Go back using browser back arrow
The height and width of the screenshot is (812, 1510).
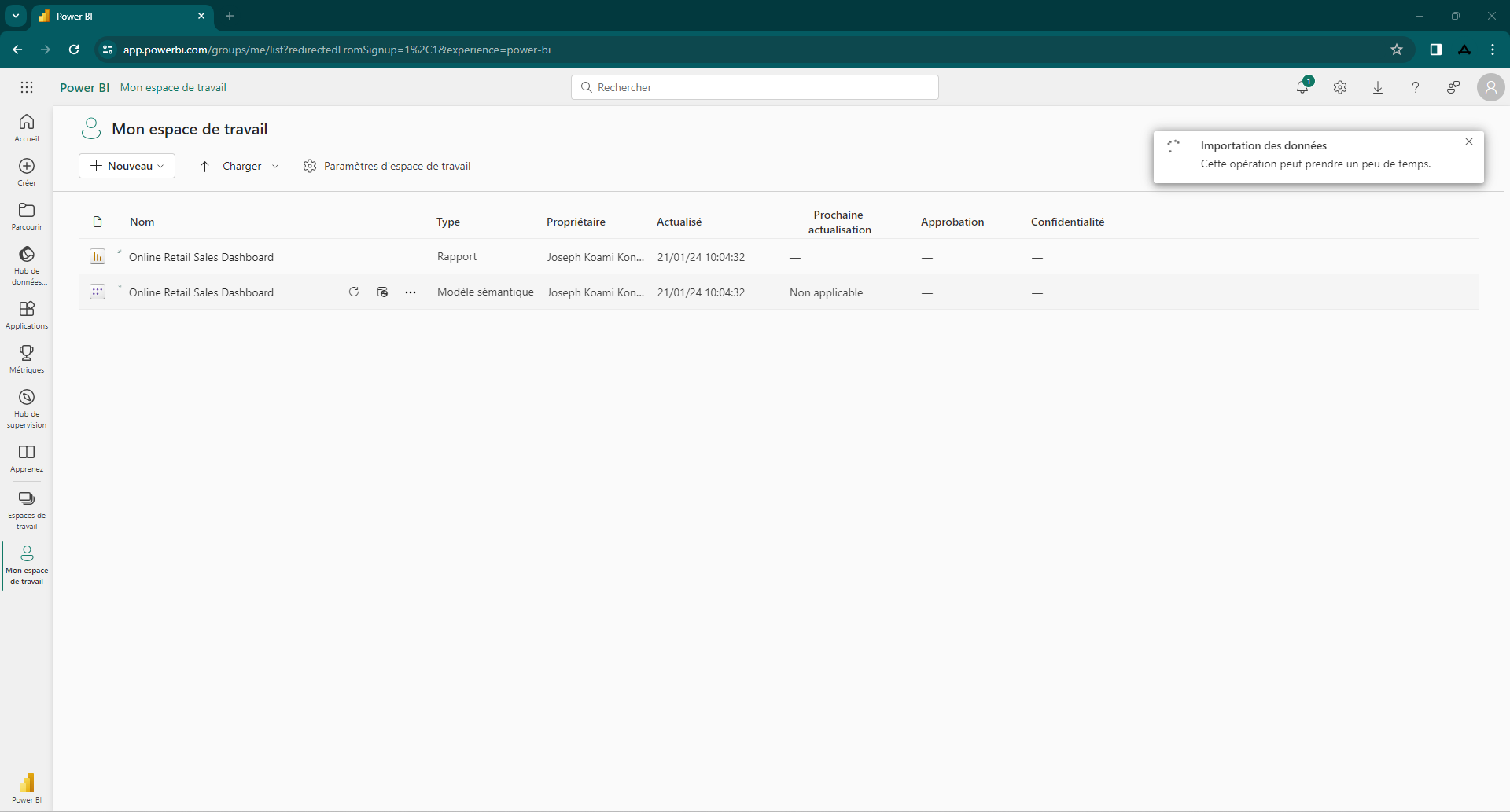[17, 50]
